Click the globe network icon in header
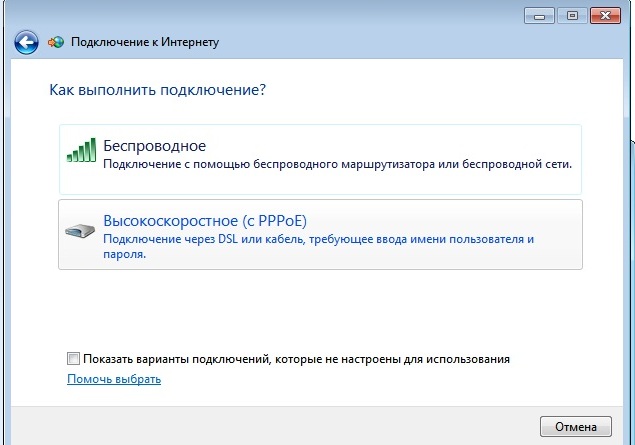The height and width of the screenshot is (445, 635). click(x=56, y=43)
